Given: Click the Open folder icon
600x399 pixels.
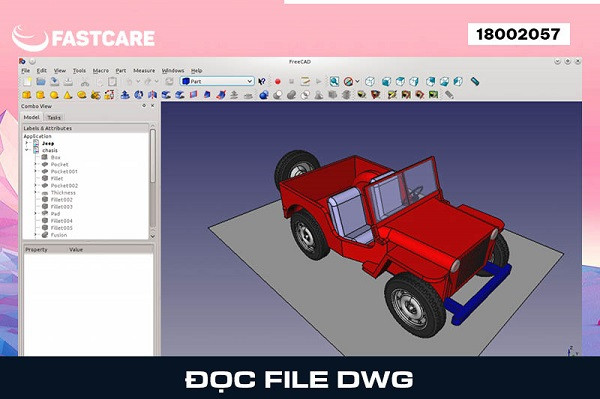Looking at the screenshot, I should pos(41,81).
